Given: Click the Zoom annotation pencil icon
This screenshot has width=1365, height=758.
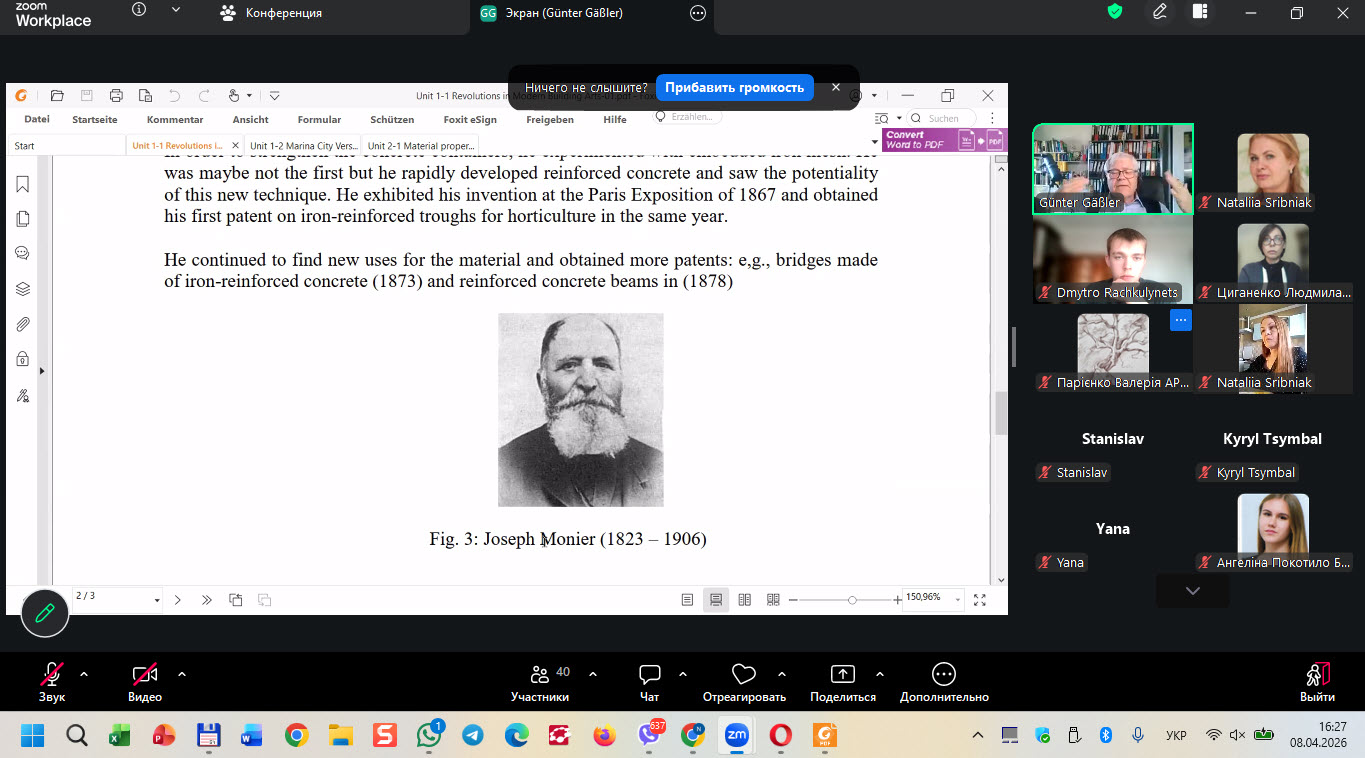Looking at the screenshot, I should tap(44, 613).
